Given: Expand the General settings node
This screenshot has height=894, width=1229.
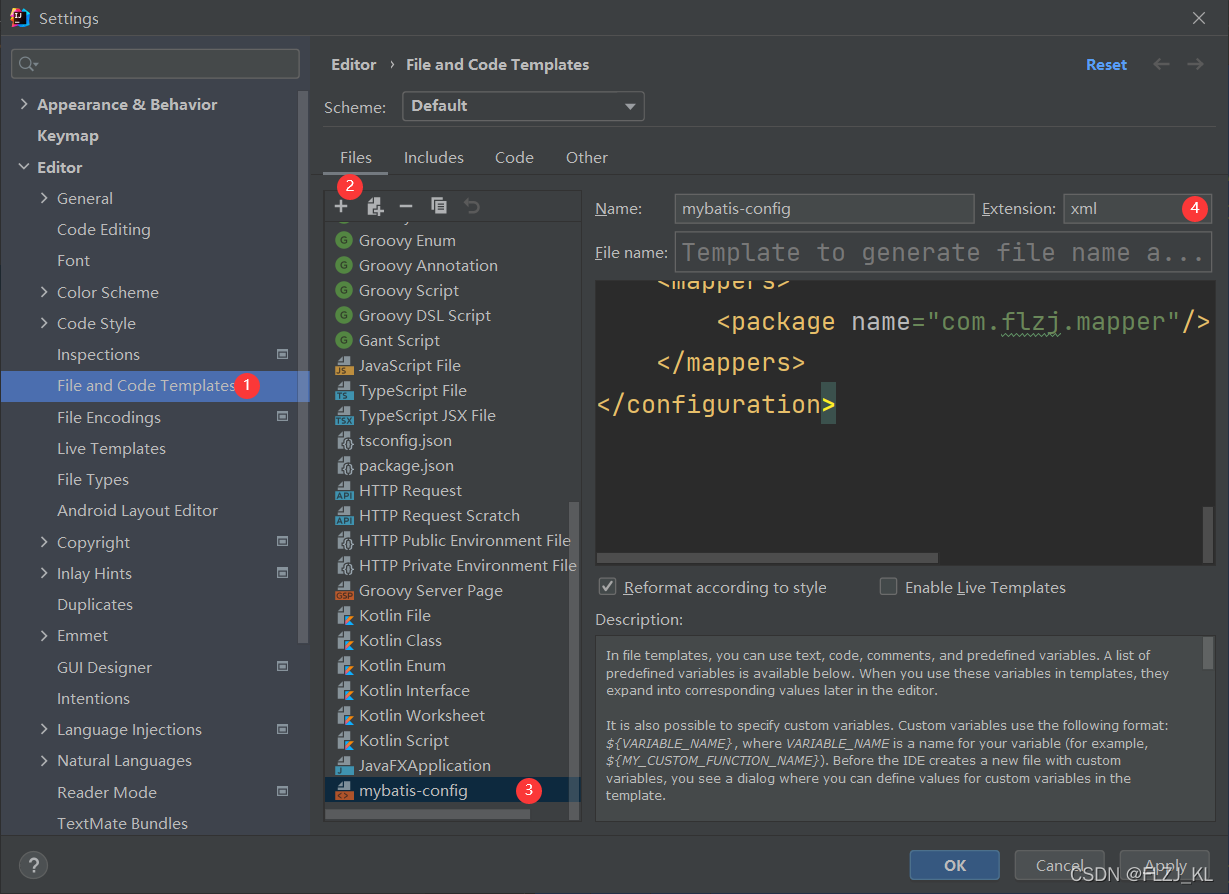Looking at the screenshot, I should pyautogui.click(x=44, y=198).
